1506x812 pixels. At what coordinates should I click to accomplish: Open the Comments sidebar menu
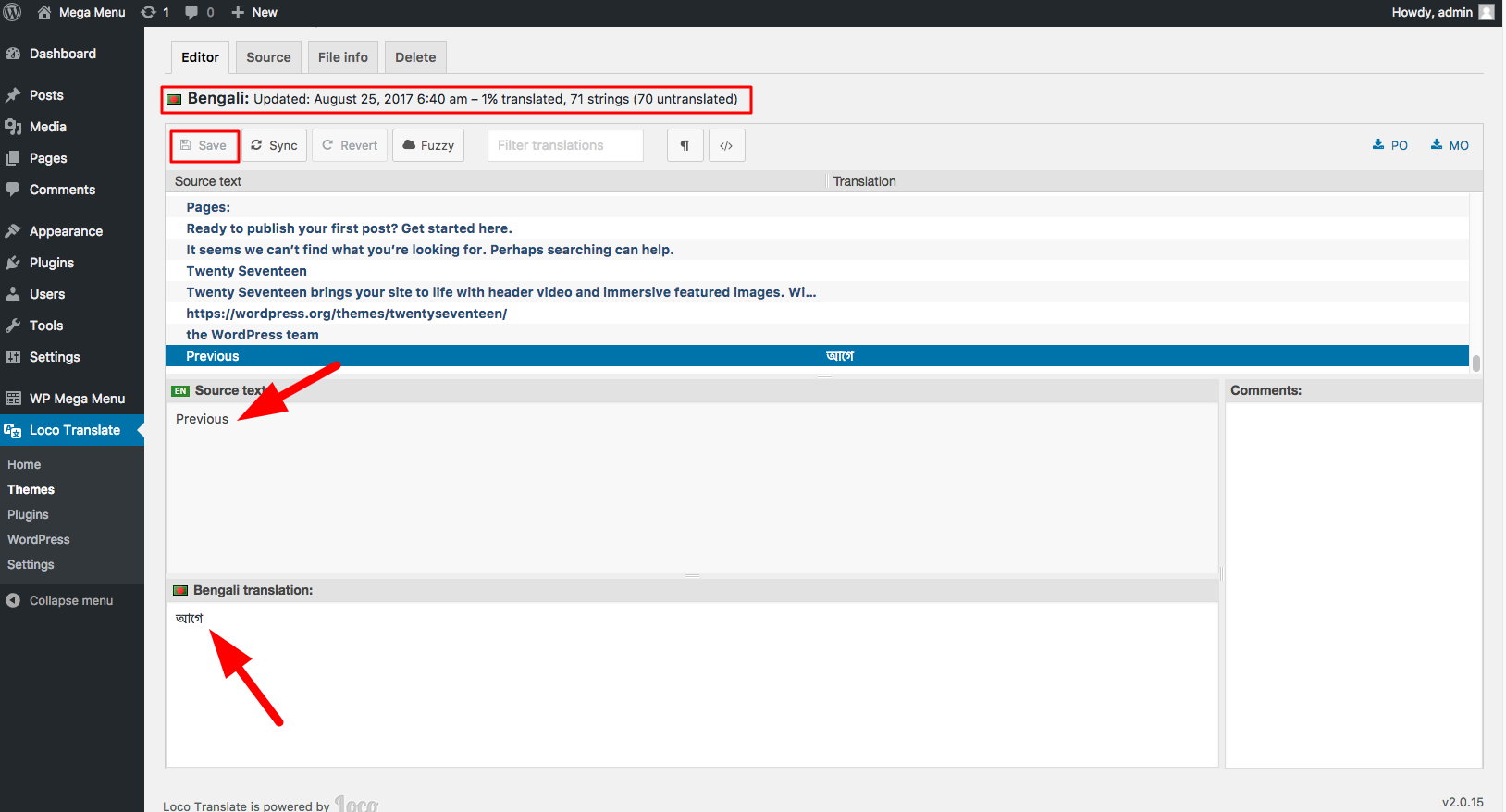click(x=72, y=190)
